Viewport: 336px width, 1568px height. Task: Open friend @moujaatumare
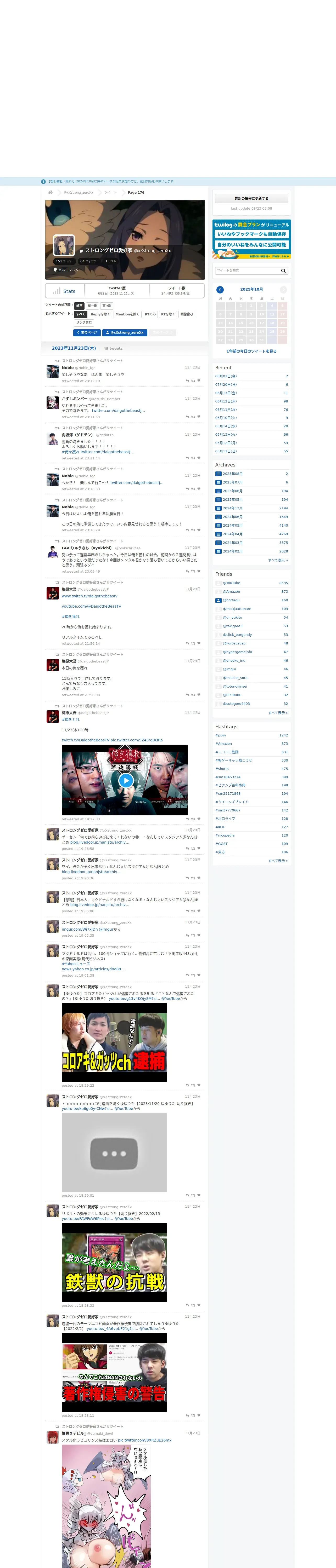point(237,609)
